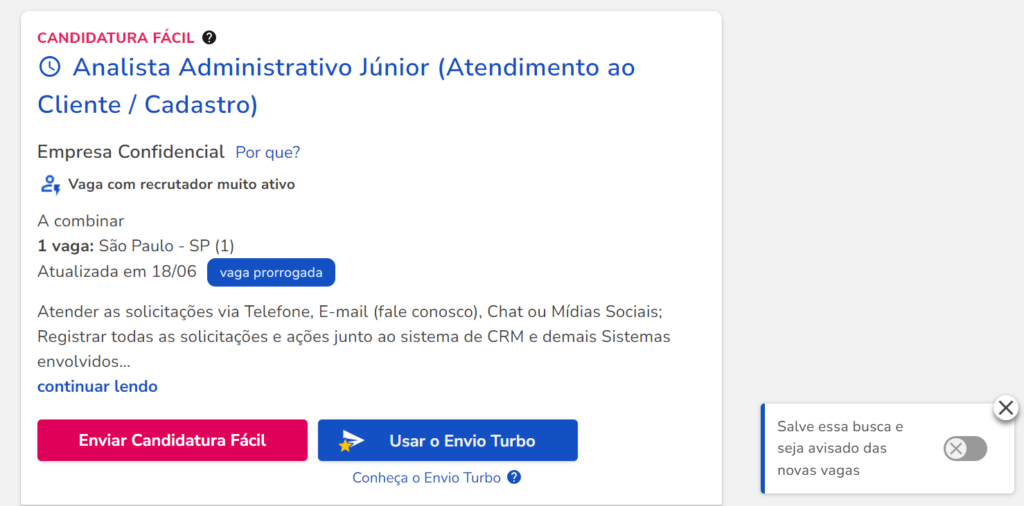
Task: Expand description with "continuar lendo"
Action: pos(97,387)
